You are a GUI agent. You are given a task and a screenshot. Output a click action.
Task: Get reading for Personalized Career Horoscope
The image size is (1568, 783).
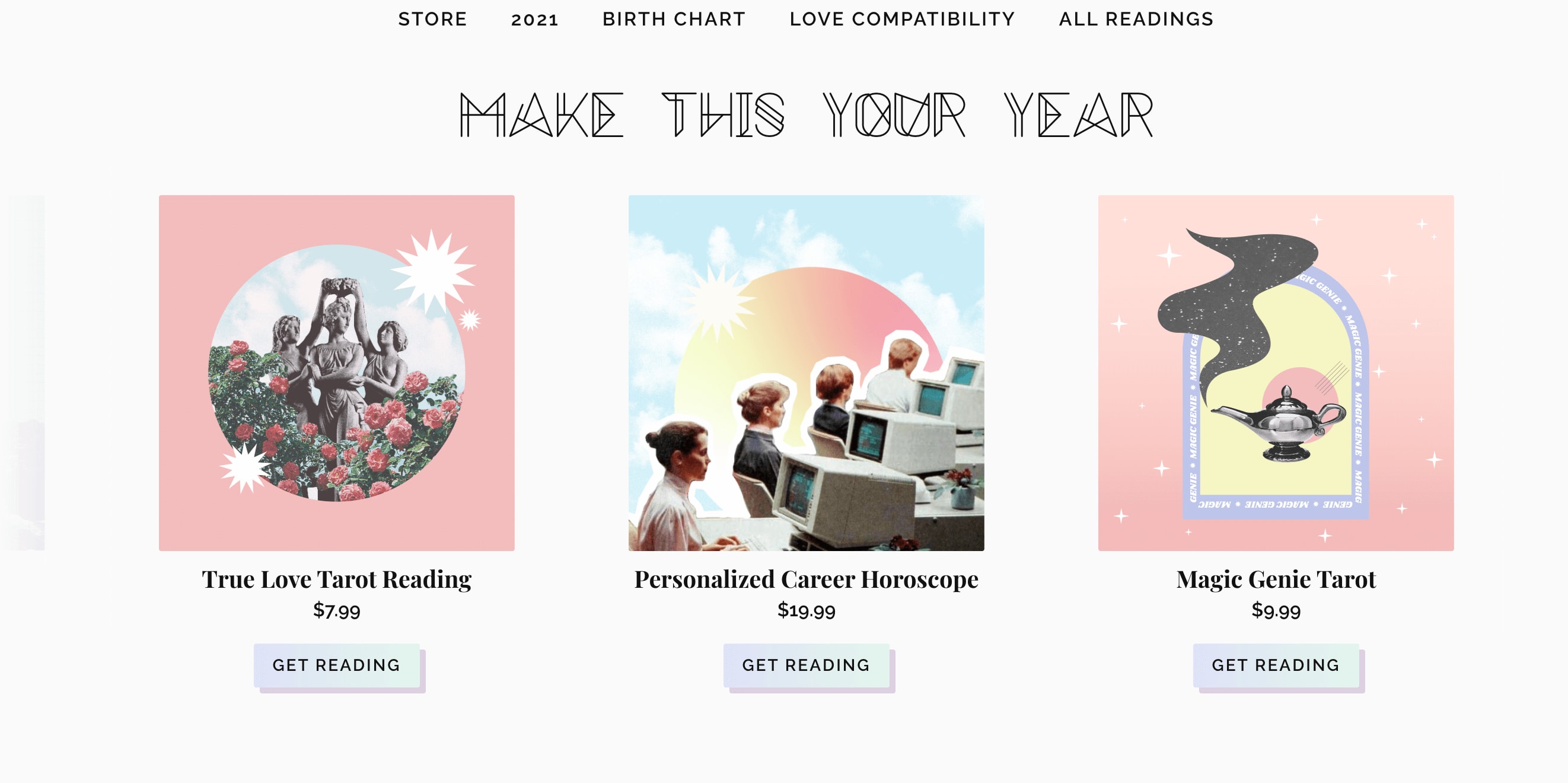pos(806,665)
